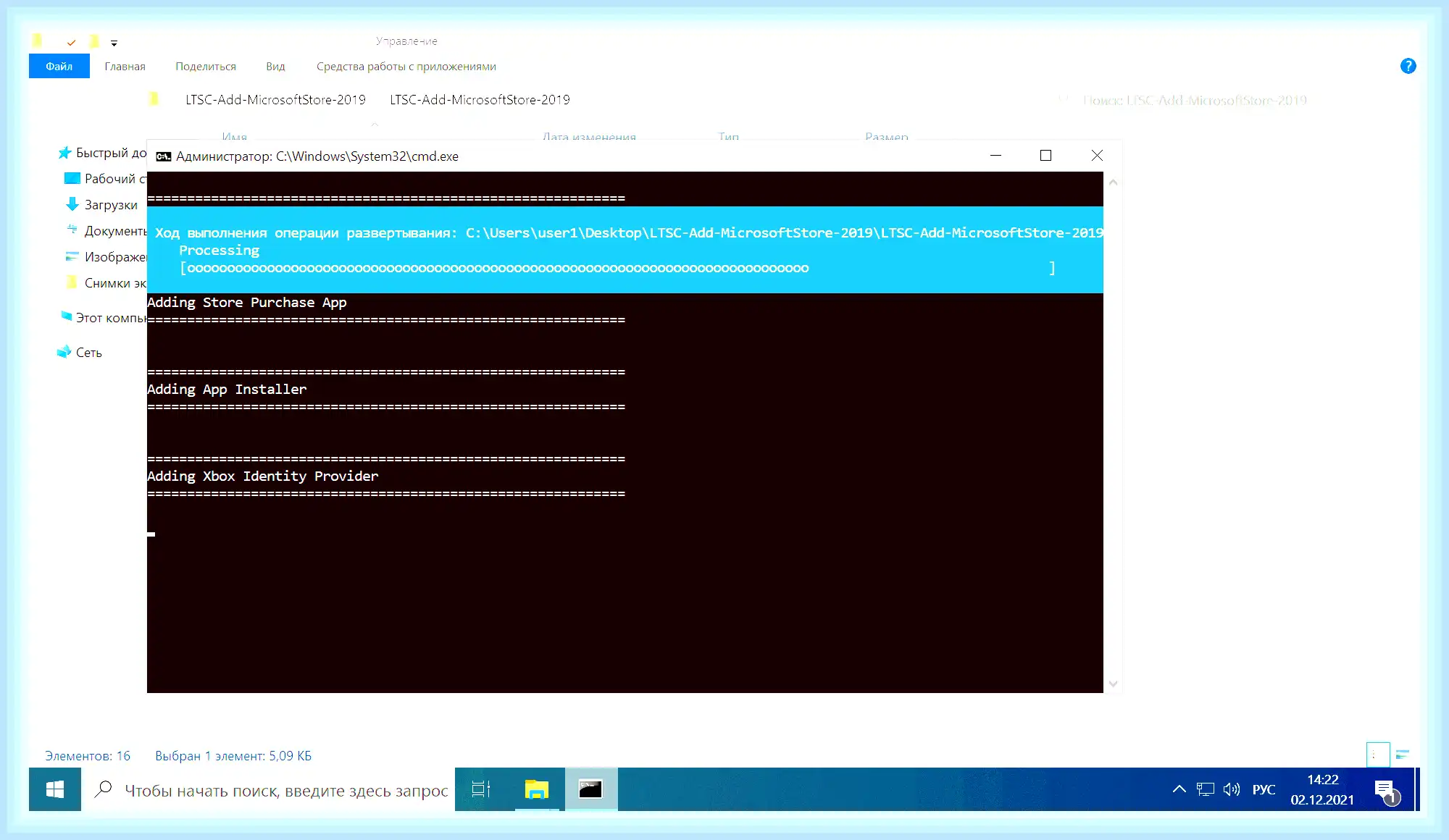Click the second LTSC-Add-MicrosoftStore-2019 breadcrumb segment
Image resolution: width=1449 pixels, height=840 pixels.
(x=480, y=100)
